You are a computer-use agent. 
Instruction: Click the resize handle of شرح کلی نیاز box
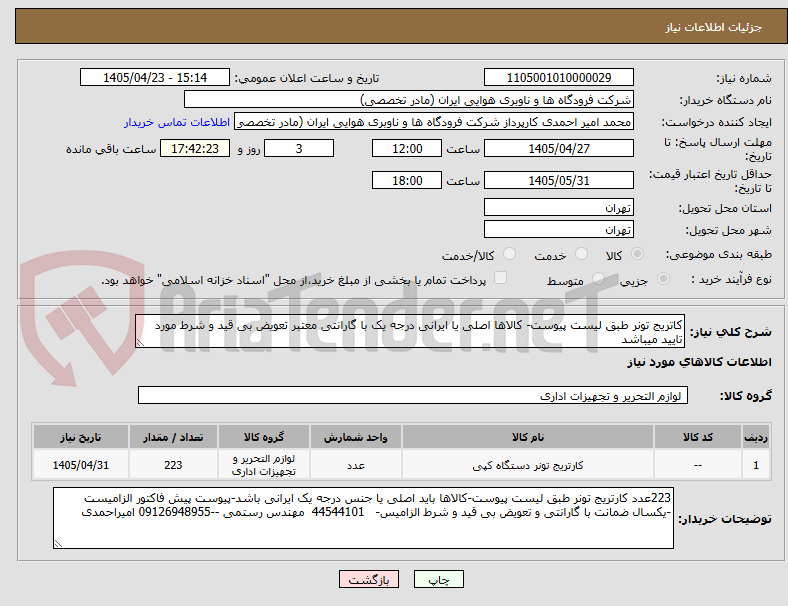pyautogui.click(x=140, y=343)
